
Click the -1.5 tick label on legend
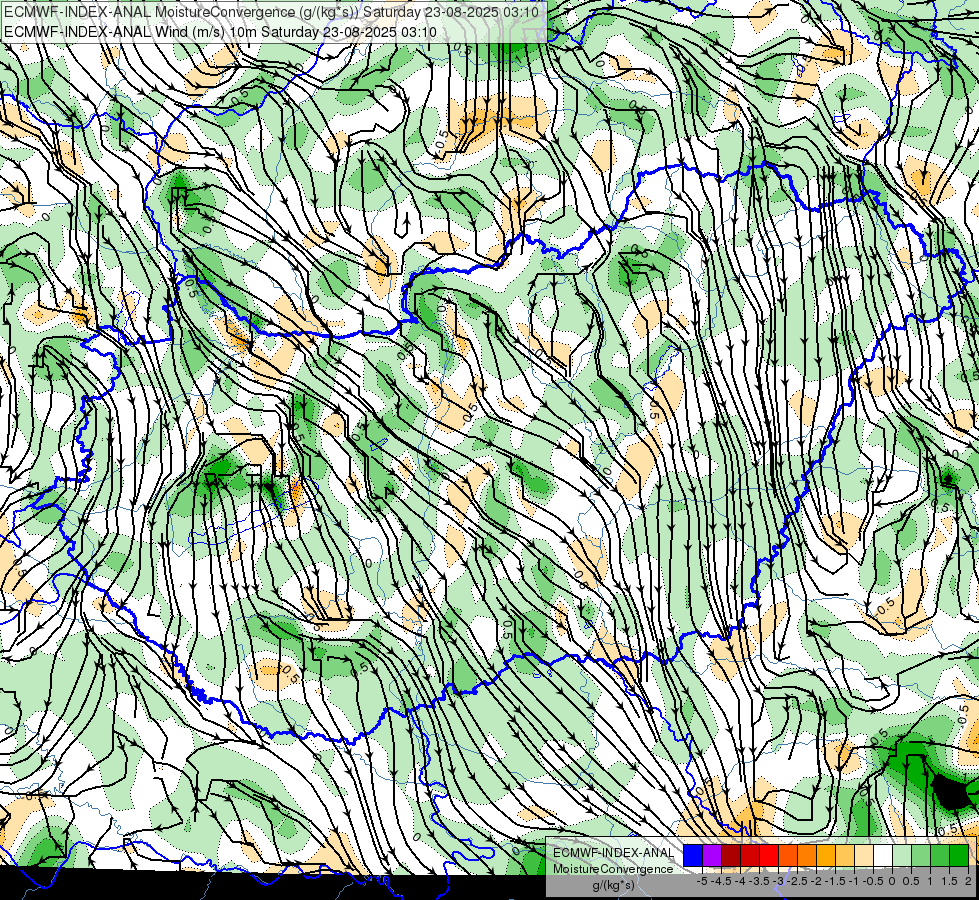tap(835, 881)
